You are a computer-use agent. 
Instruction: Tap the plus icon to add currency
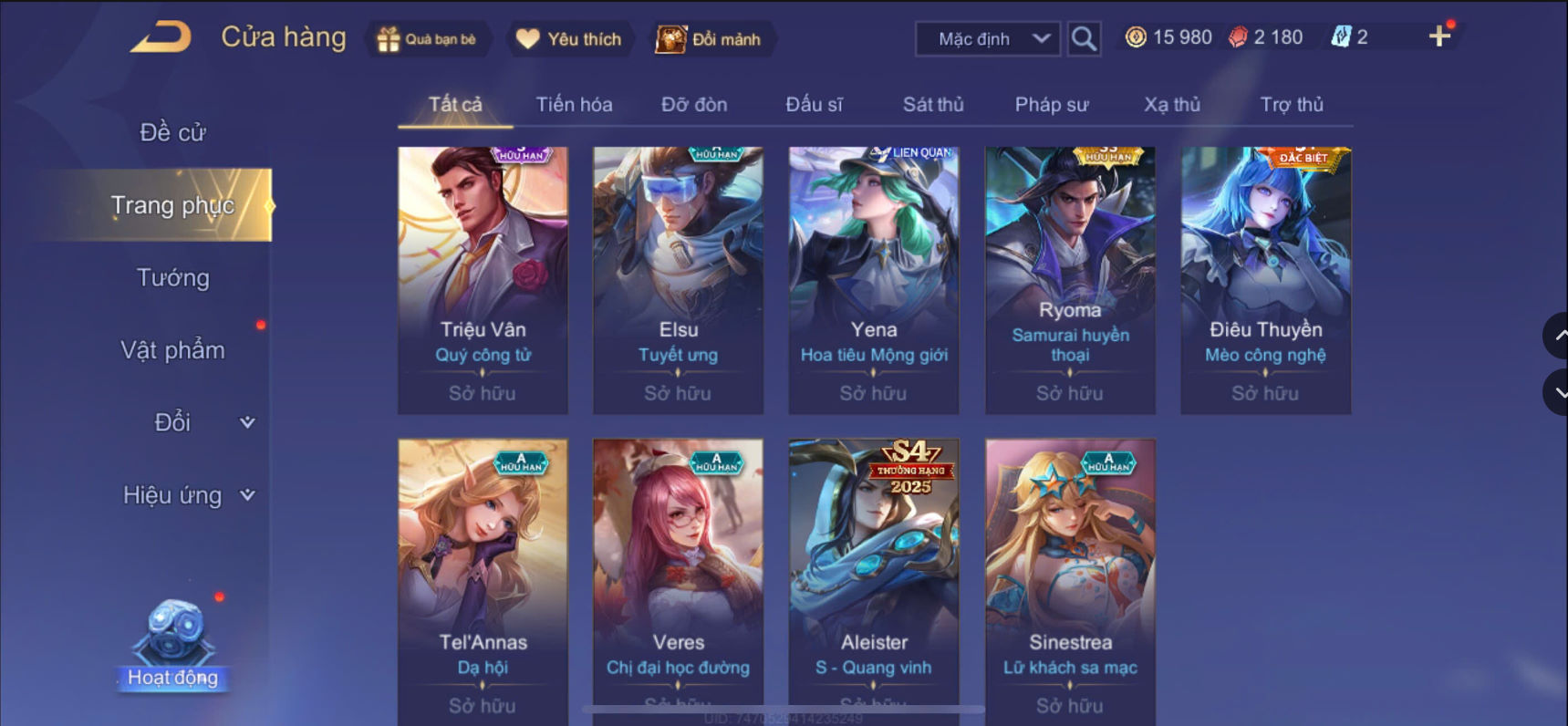click(1439, 36)
